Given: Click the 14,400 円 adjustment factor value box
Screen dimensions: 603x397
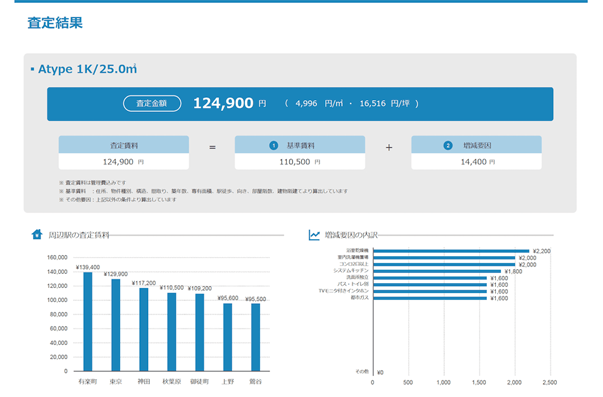Looking at the screenshot, I should click(476, 162).
